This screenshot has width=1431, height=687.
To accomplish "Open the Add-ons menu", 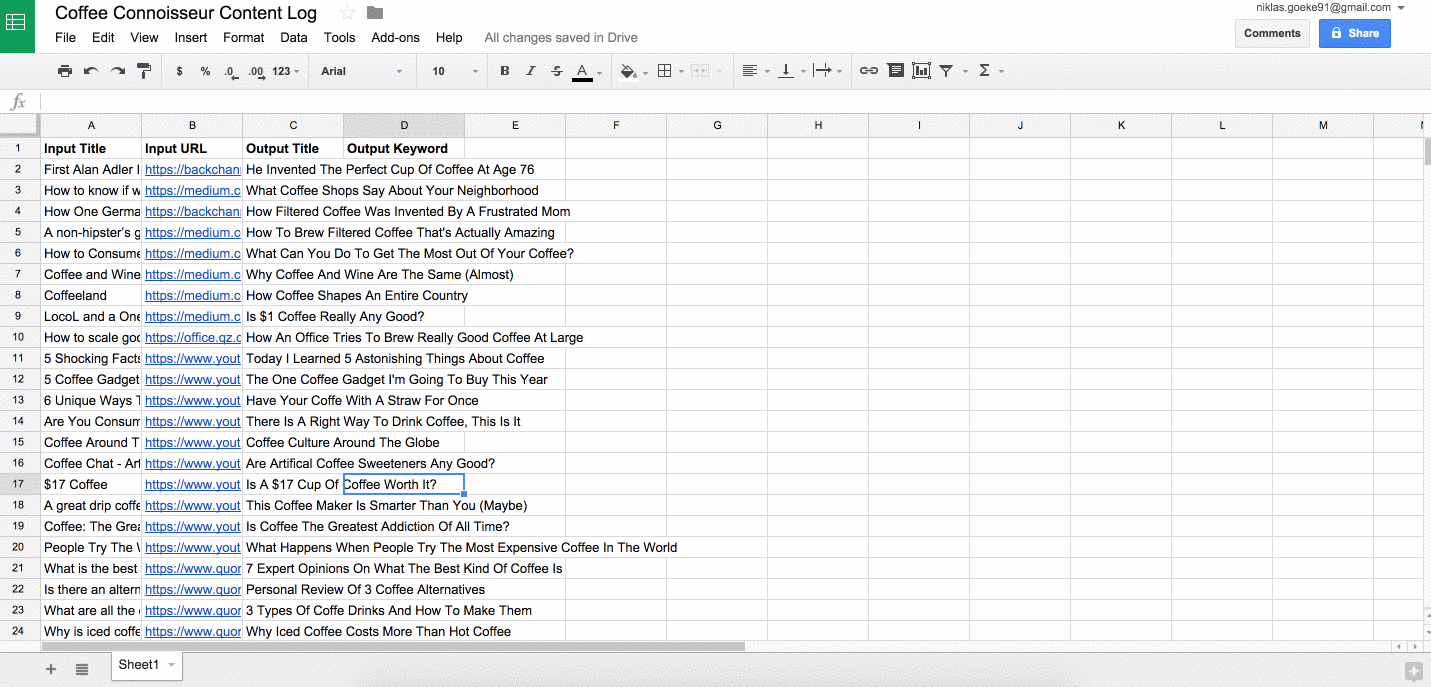I will coord(395,37).
